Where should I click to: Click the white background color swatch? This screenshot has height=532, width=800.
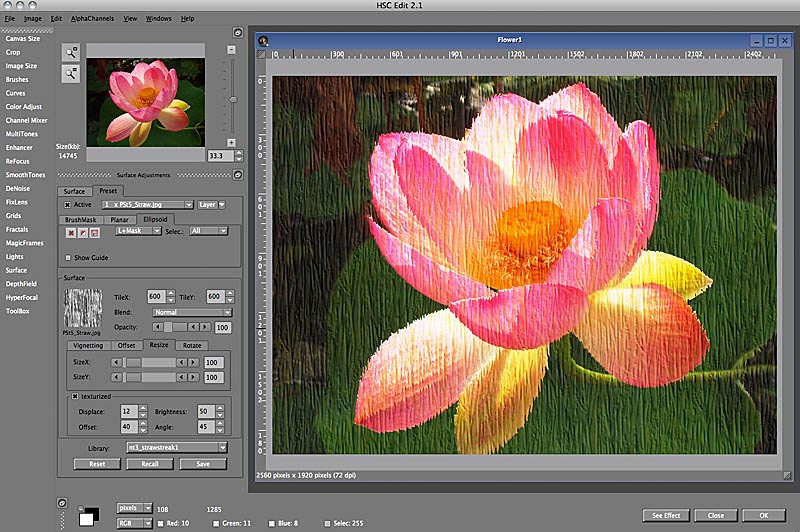tap(87, 520)
